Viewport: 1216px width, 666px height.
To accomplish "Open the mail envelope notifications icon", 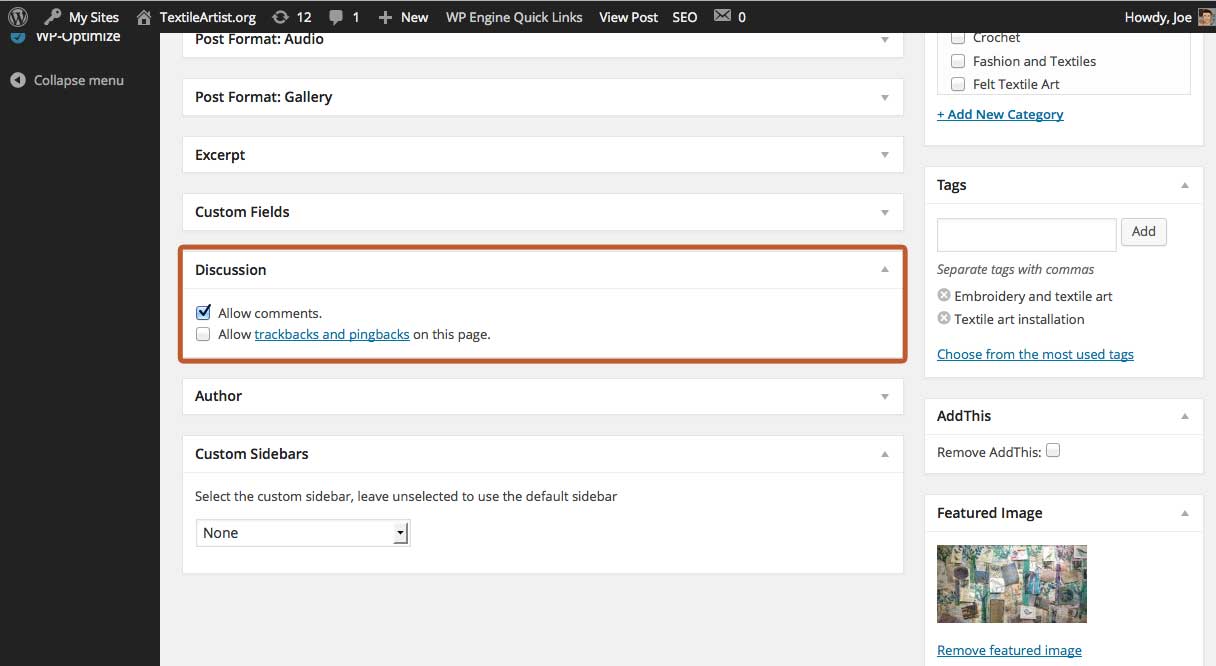I will point(730,17).
